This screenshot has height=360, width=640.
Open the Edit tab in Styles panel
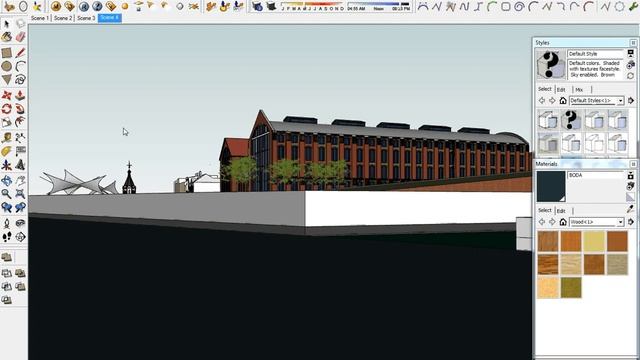tap(561, 89)
